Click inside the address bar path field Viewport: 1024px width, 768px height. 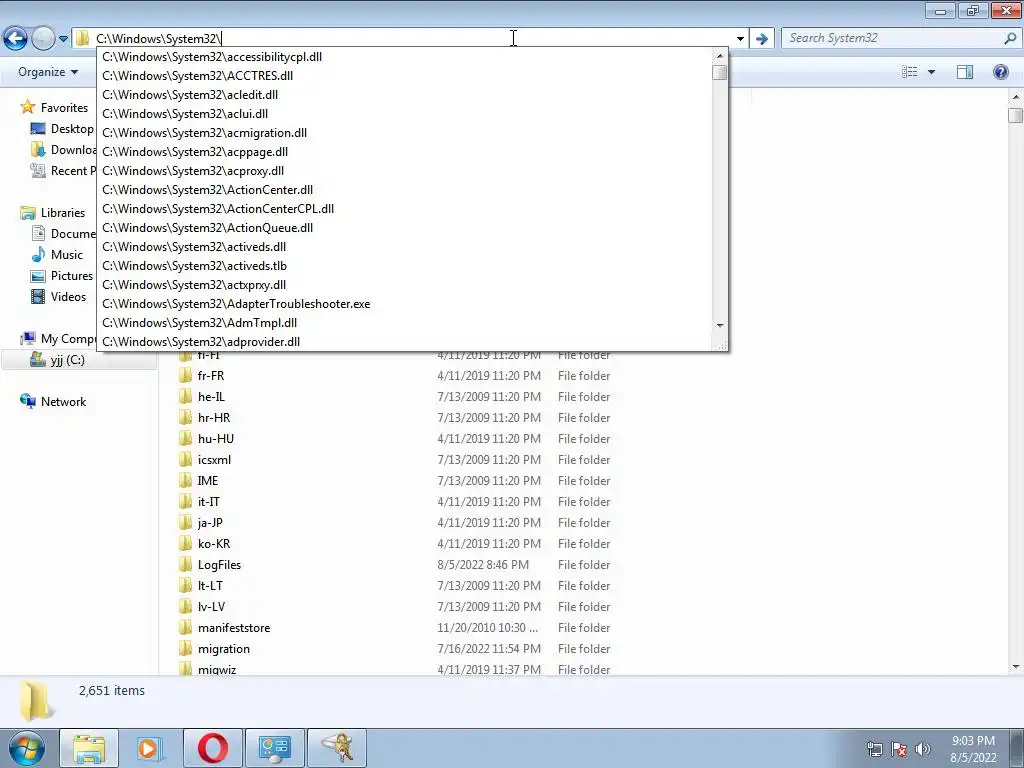pyautogui.click(x=411, y=39)
